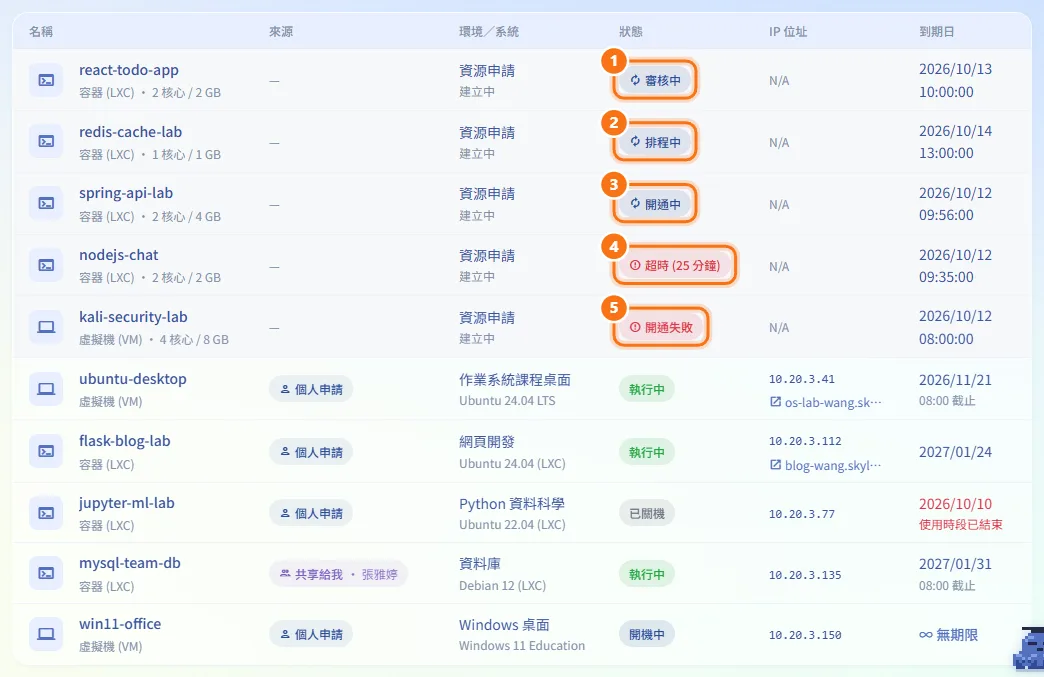The image size is (1044, 677).
Task: Click the 無期限 expiry label
Action: 949,635
